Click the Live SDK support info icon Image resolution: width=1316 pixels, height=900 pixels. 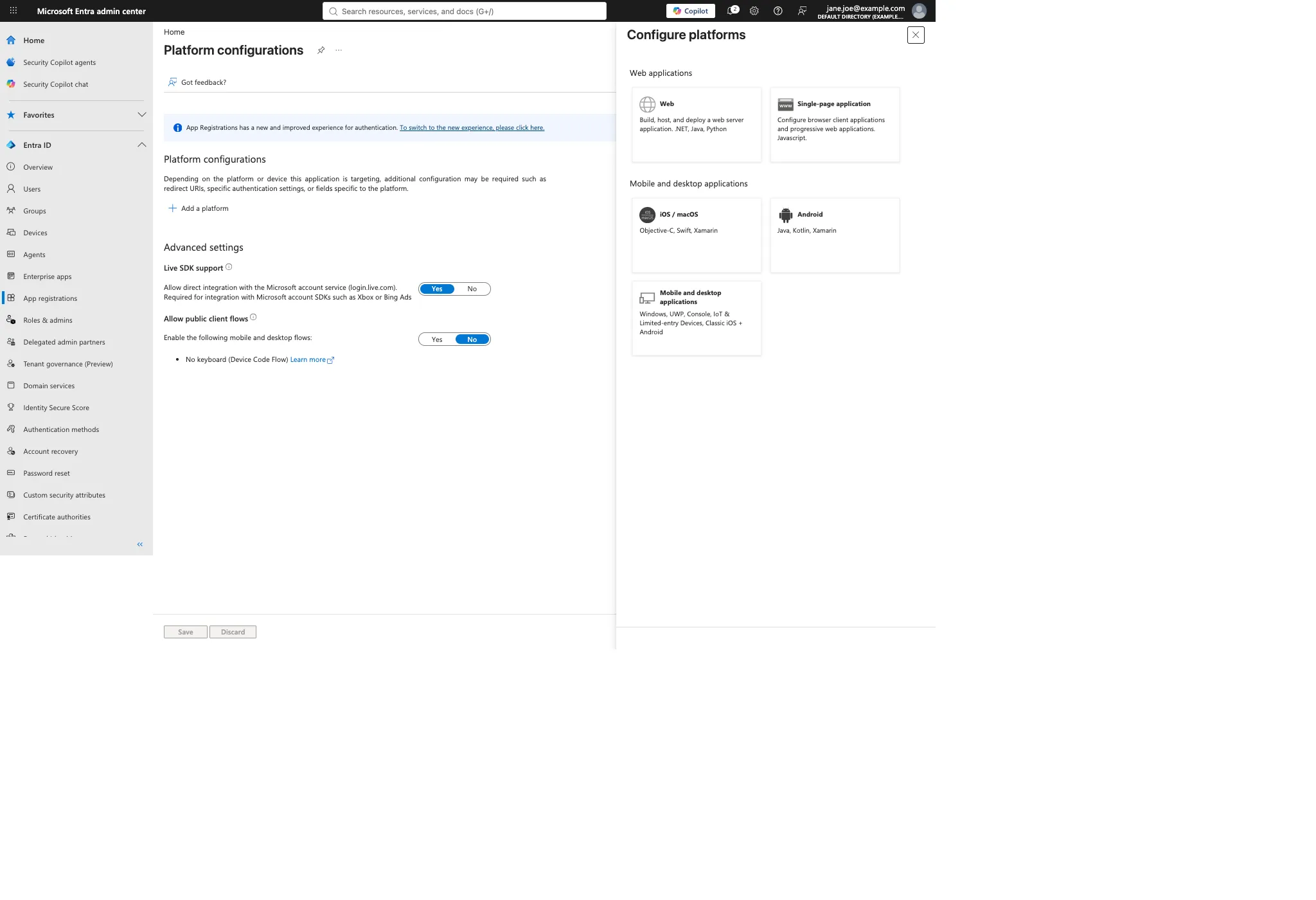pos(229,267)
